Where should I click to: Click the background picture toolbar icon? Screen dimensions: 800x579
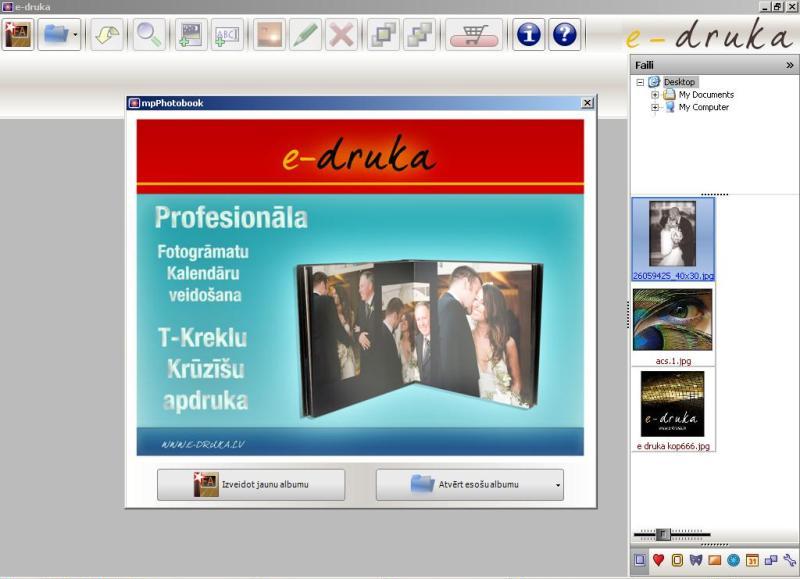(269, 34)
